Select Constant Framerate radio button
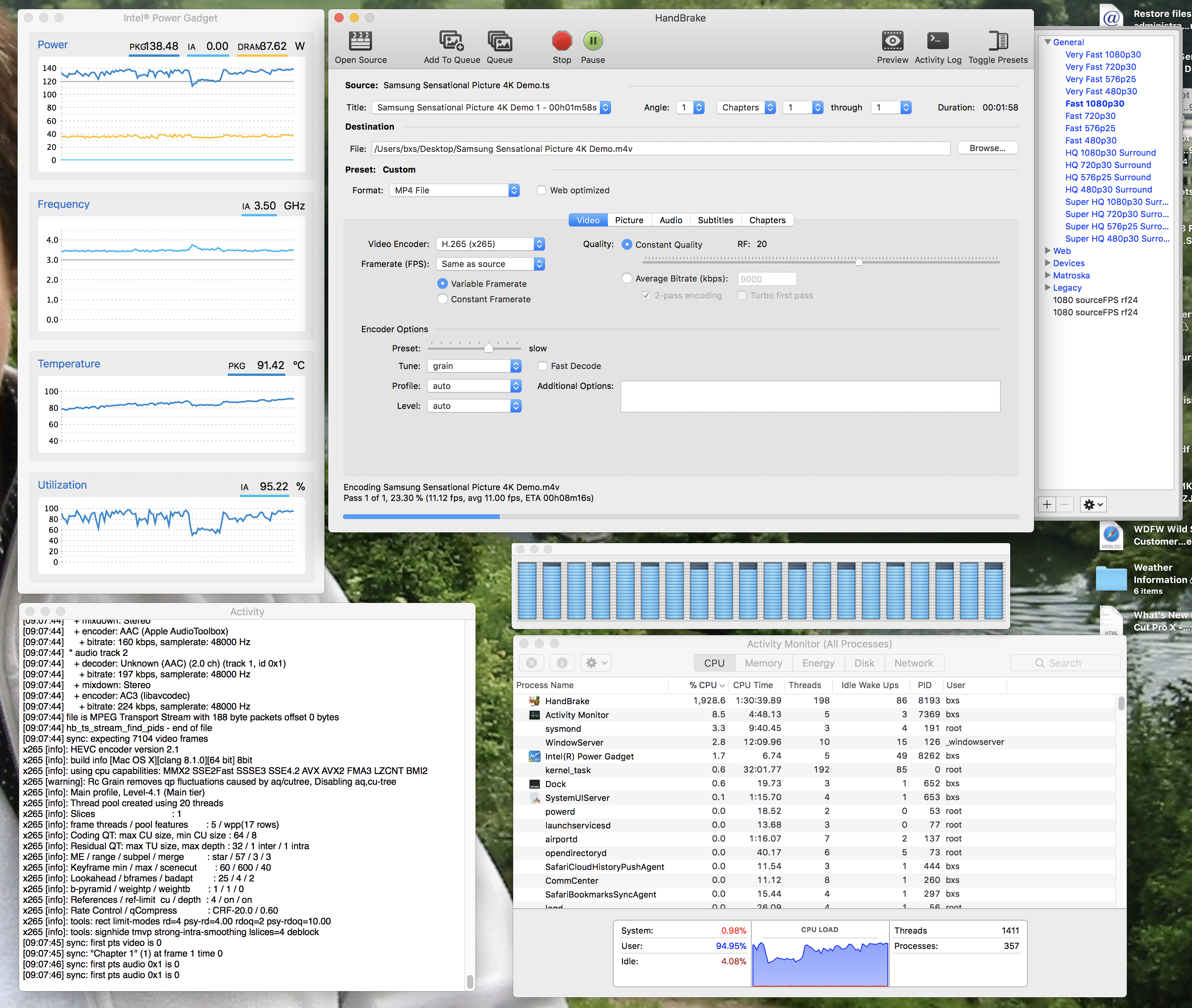 [442, 299]
